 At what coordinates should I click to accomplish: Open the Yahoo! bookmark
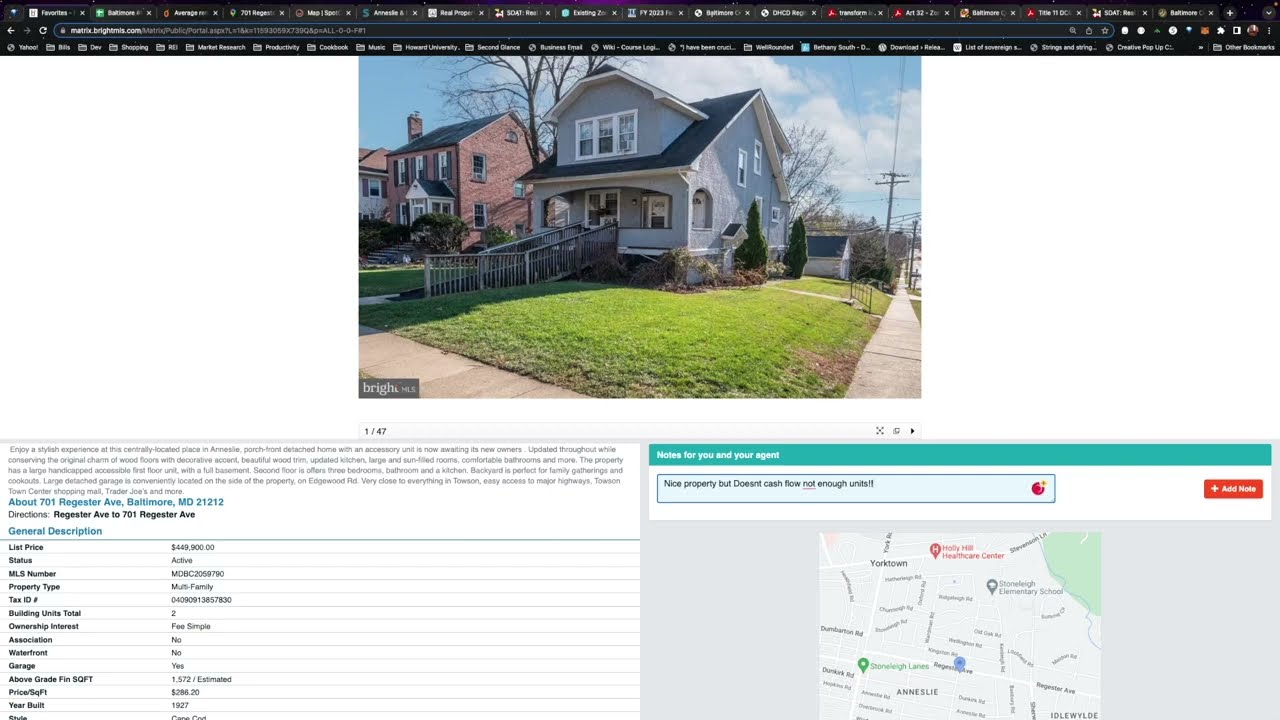pos(22,47)
